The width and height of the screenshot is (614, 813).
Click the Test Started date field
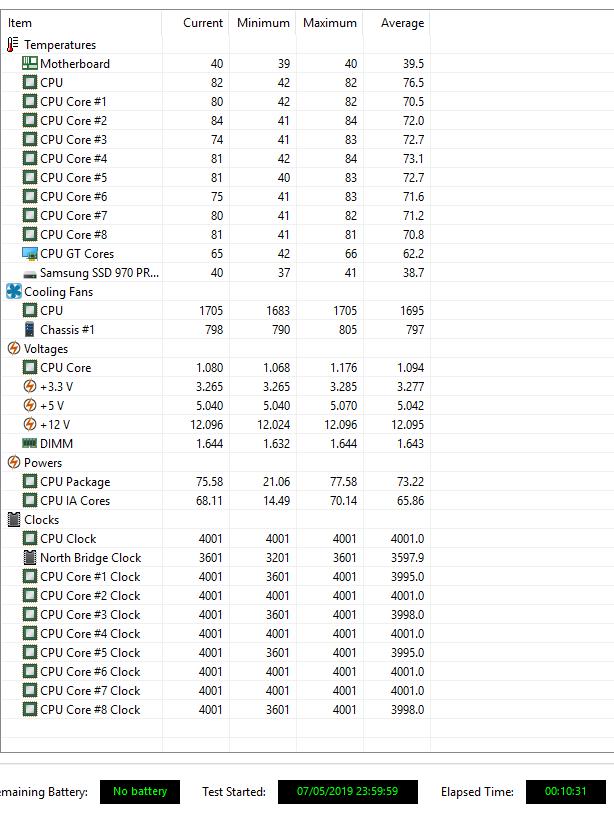347,792
